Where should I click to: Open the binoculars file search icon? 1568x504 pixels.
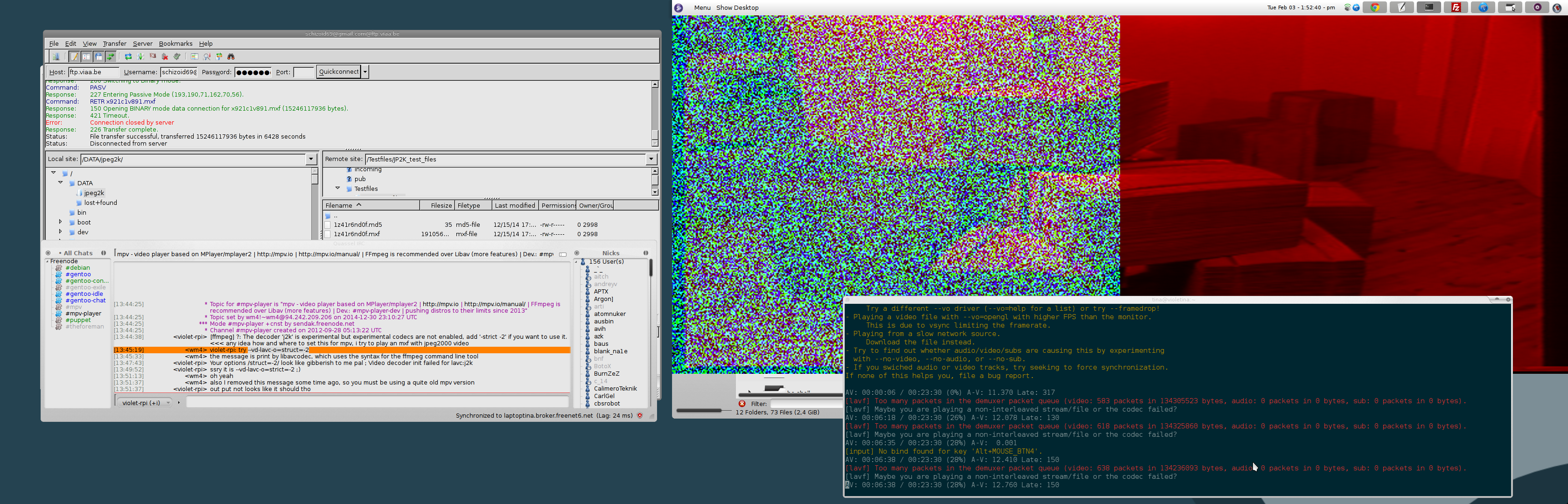(x=231, y=56)
